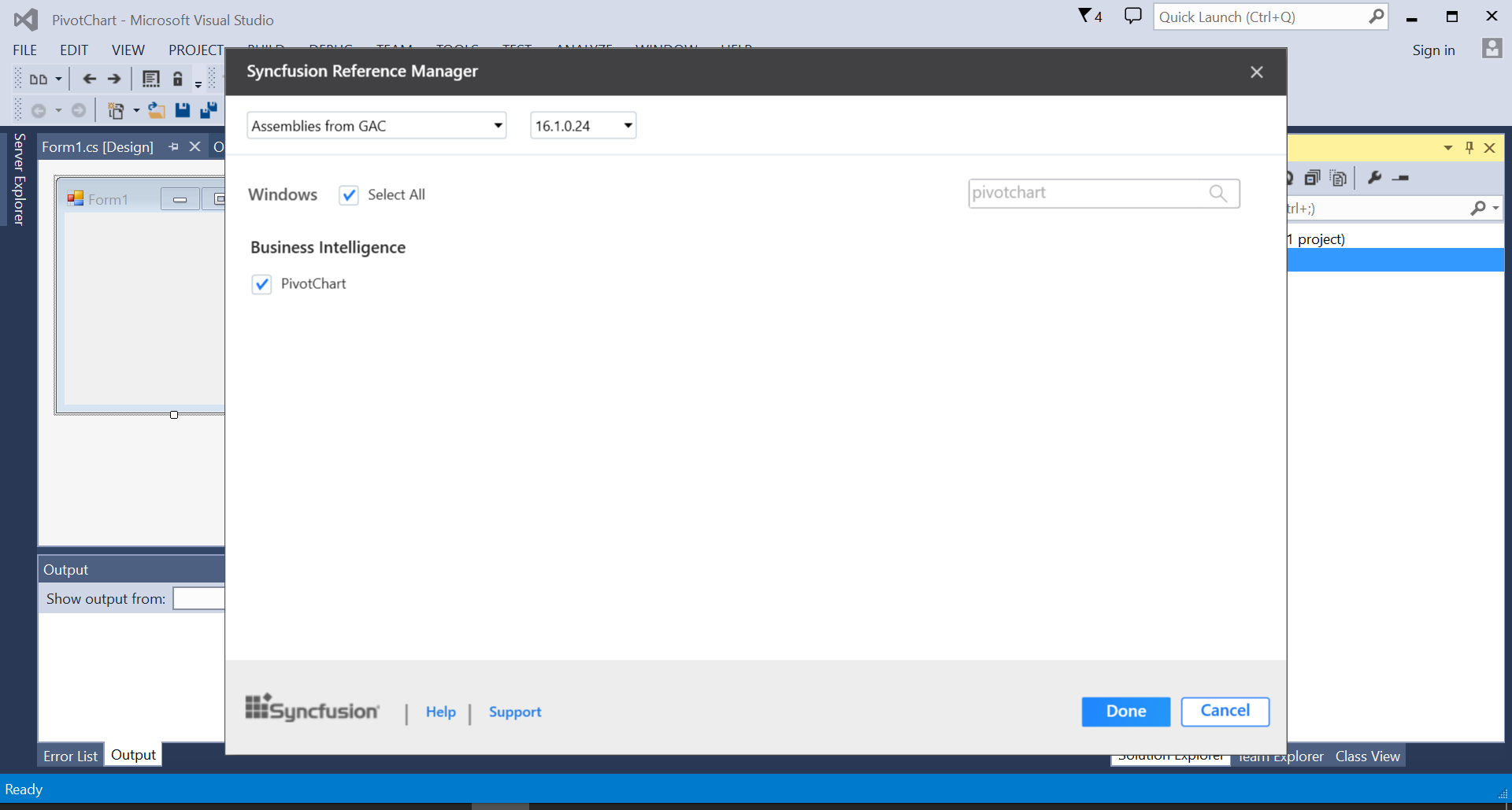Click the Open File folder icon

point(157,111)
